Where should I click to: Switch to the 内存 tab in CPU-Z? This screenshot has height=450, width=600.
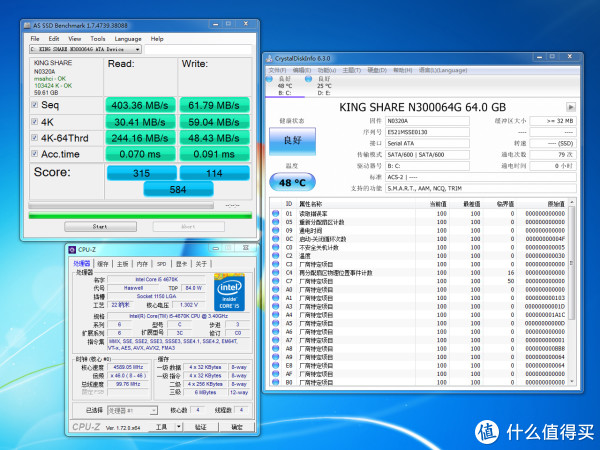point(142,264)
